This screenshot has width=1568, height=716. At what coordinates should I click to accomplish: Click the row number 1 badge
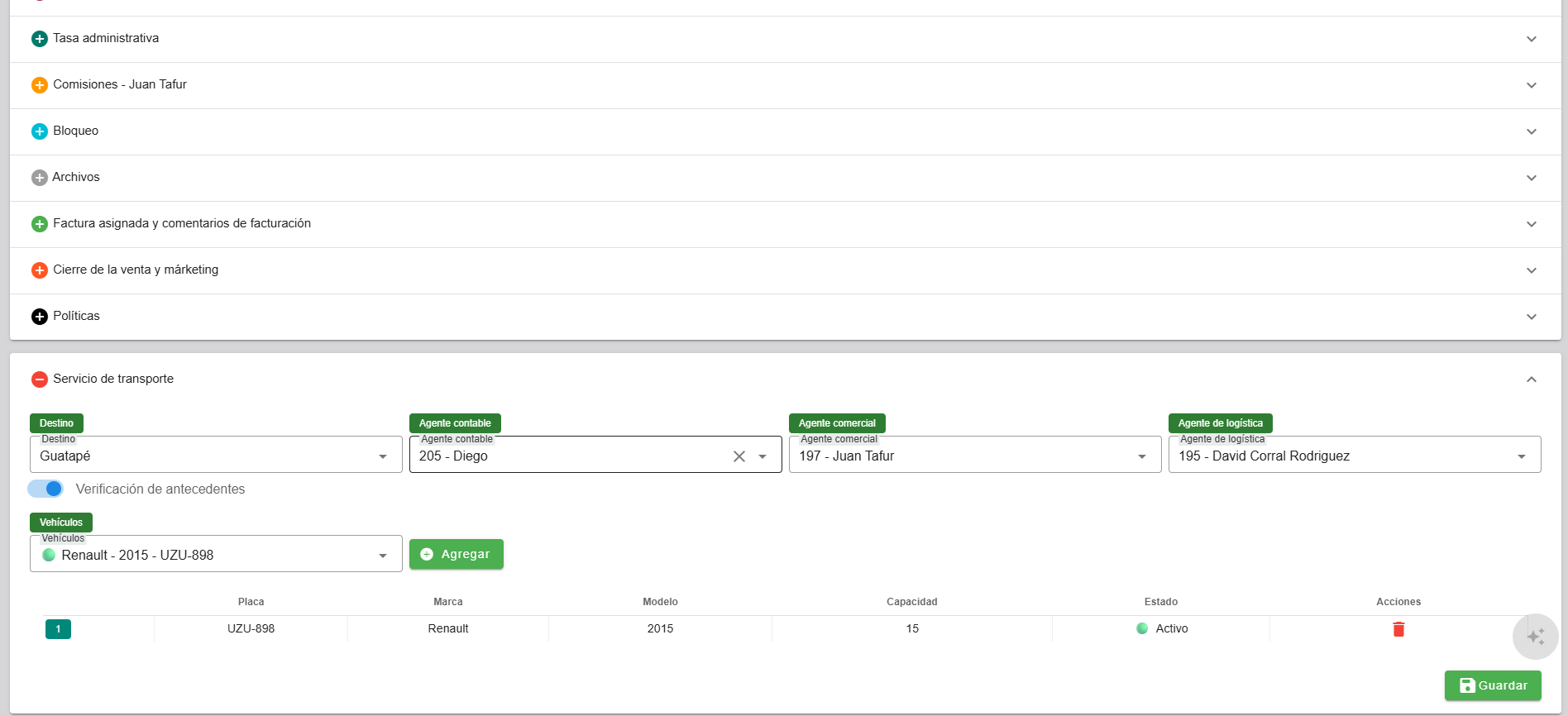tap(58, 629)
